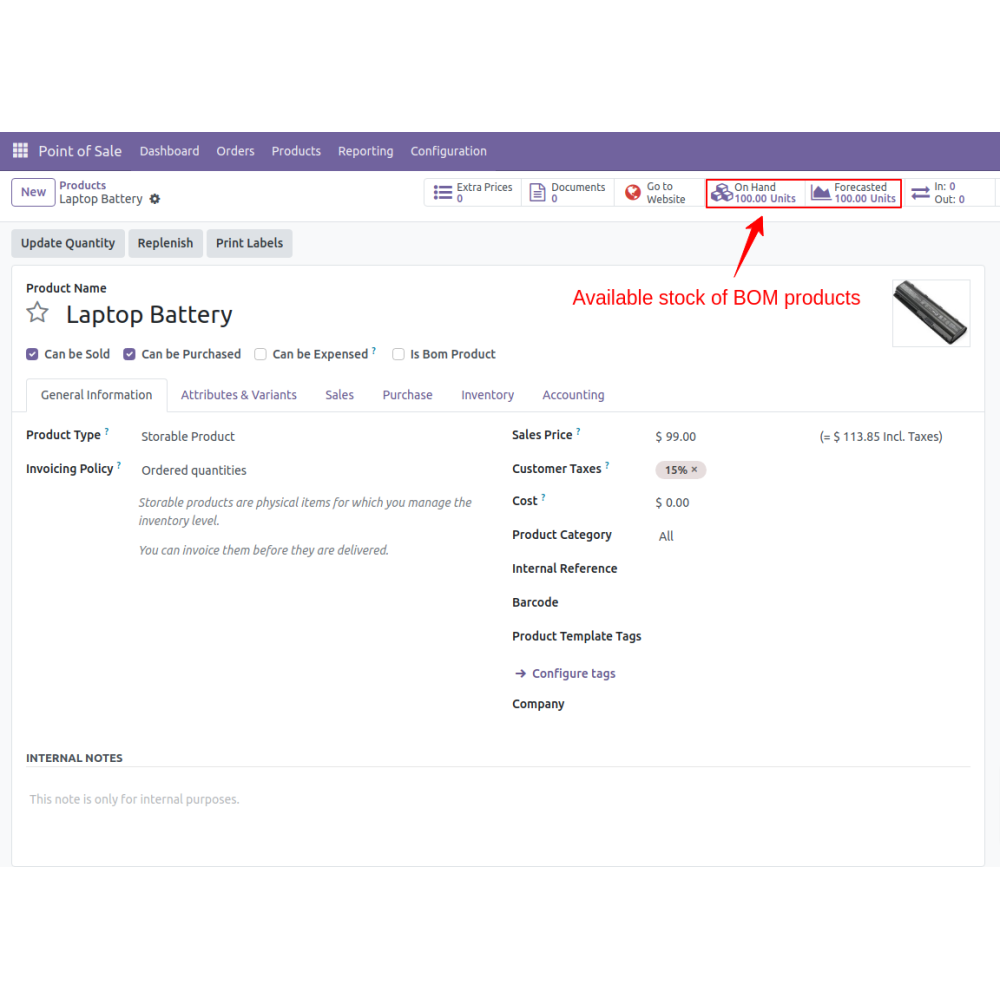Click the Invoicing Policy help question mark
Image resolution: width=1000 pixels, height=1000 pixels.
click(x=119, y=466)
